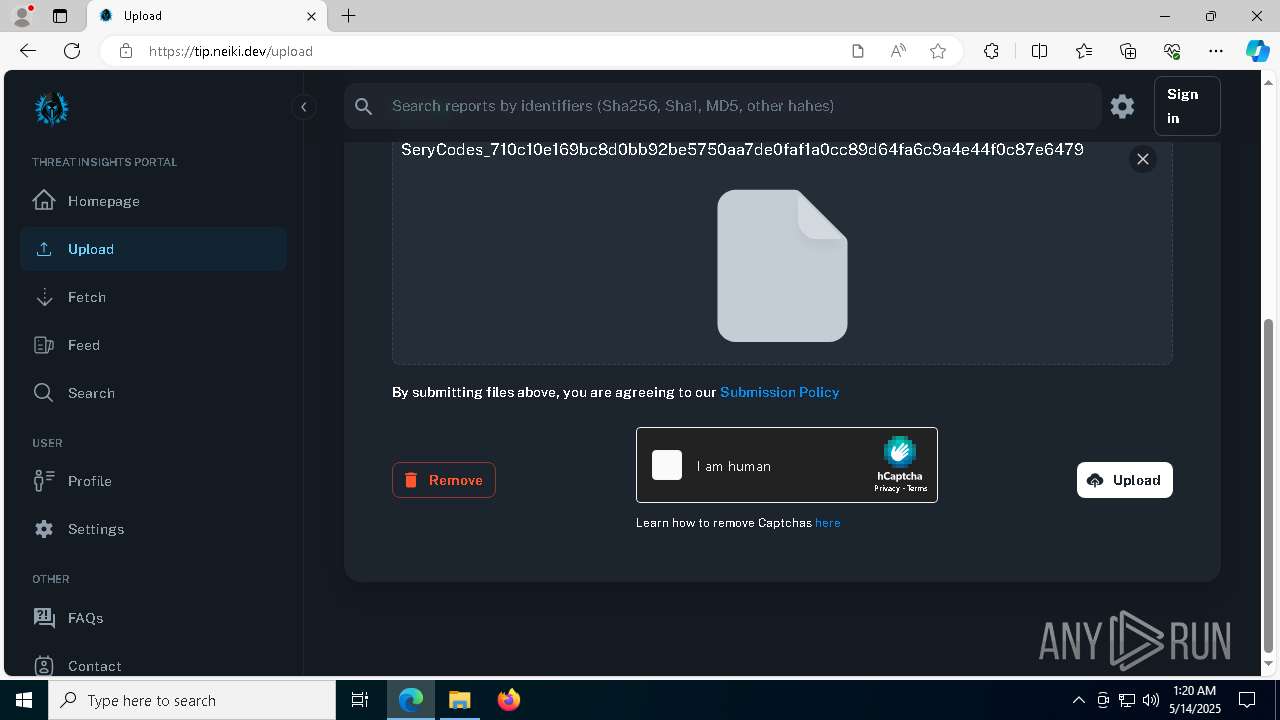Launch Firefox from taskbar
The height and width of the screenshot is (720, 1280).
coord(509,700)
